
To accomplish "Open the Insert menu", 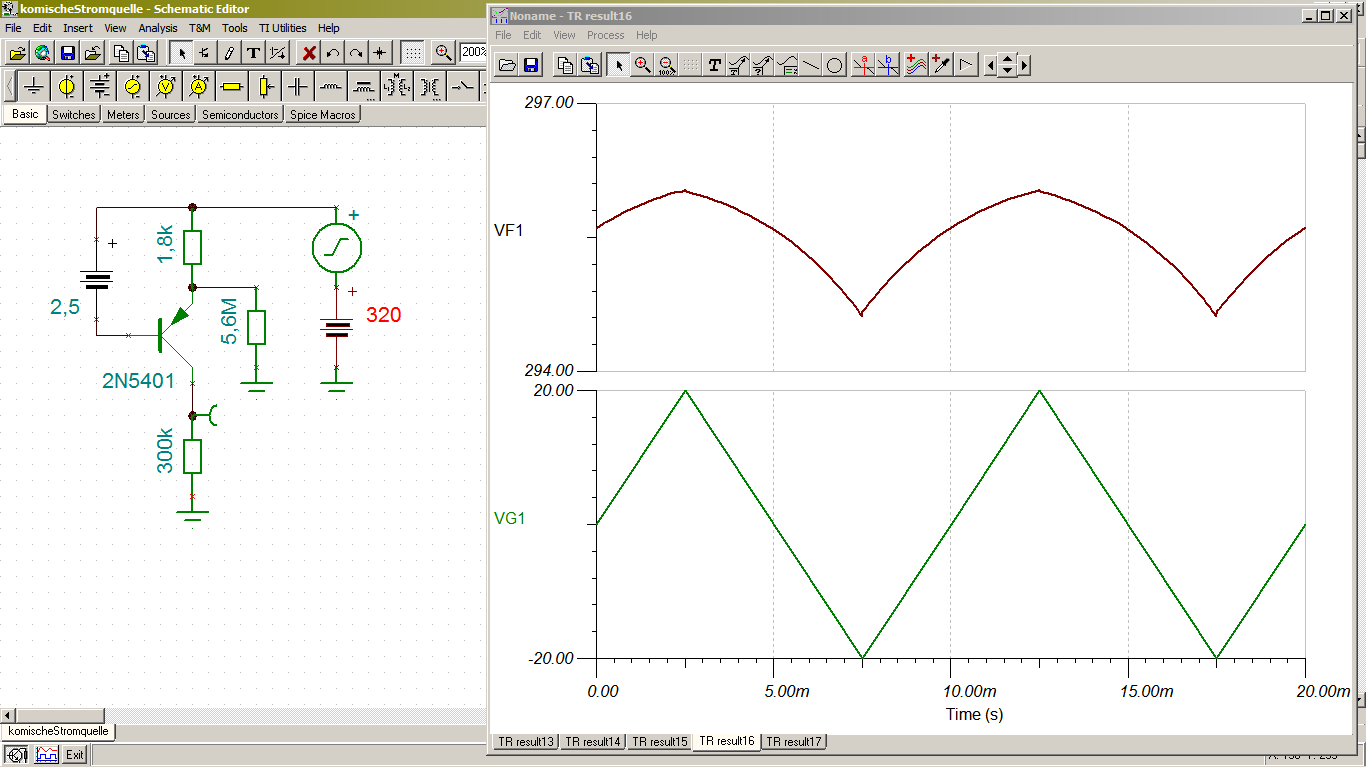I will [78, 28].
